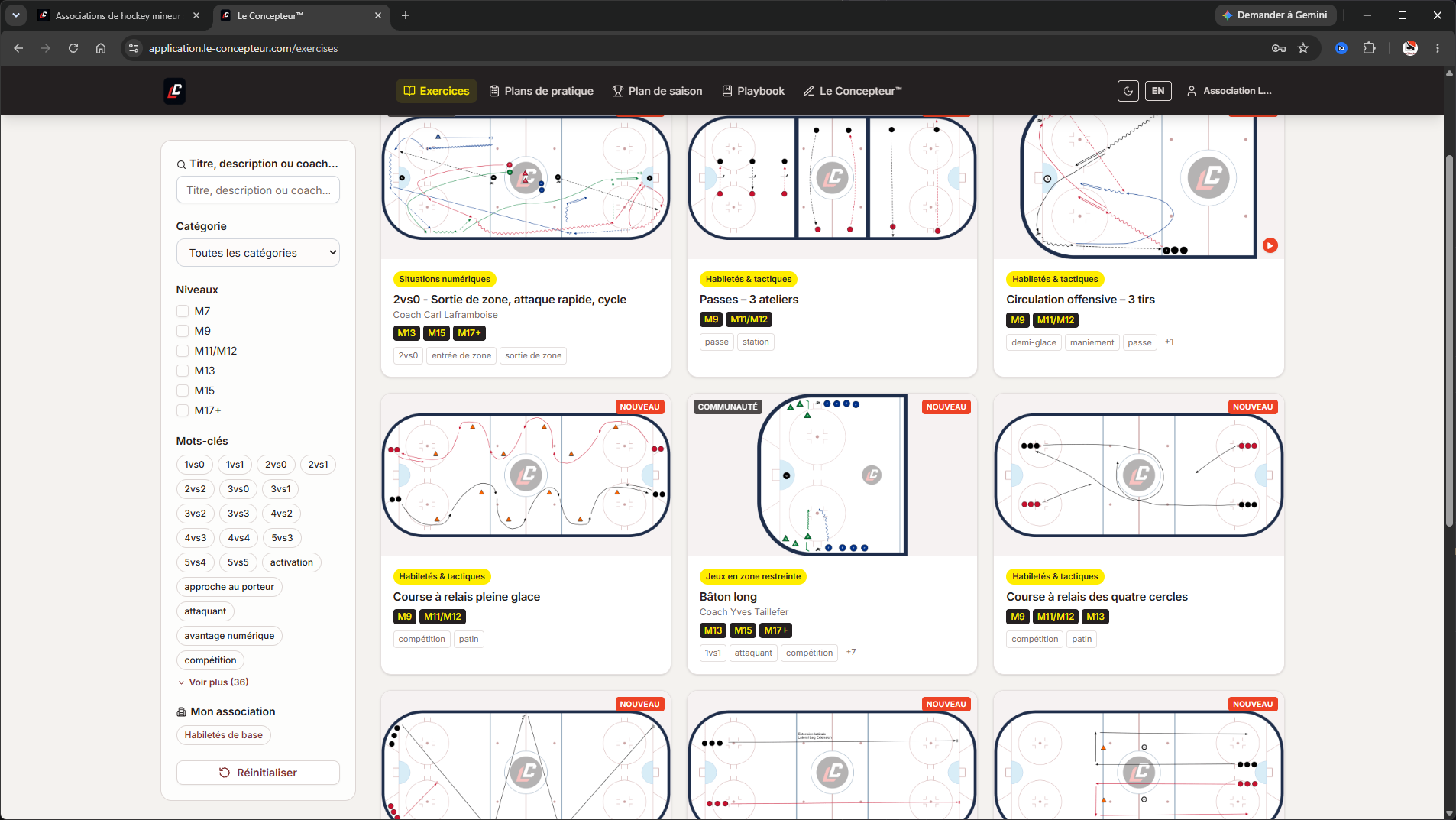This screenshot has width=1456, height=820.
Task: Switch language with EN button
Action: [x=1158, y=91]
